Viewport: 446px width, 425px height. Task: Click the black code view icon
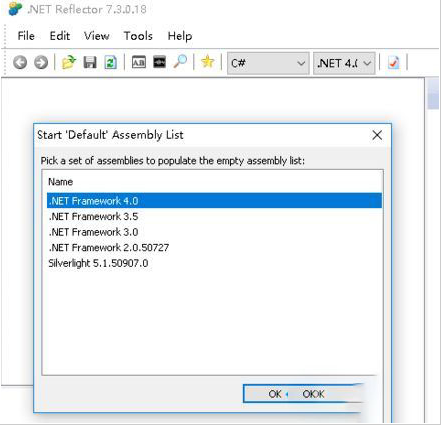[x=159, y=62]
